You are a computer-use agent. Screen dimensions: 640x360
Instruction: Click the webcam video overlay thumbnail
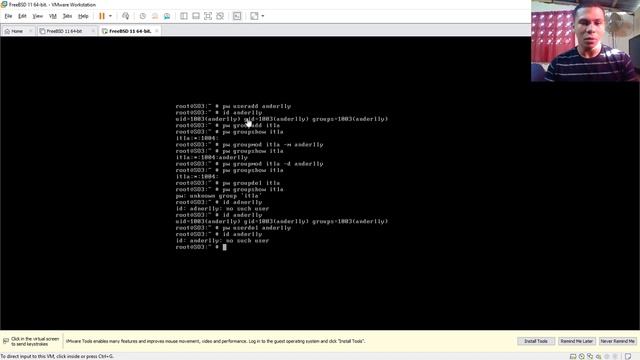[x=585, y=41]
